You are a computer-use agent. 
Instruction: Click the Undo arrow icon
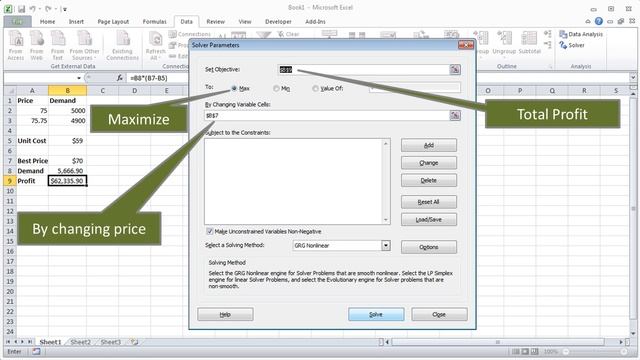pyautogui.click(x=33, y=9)
